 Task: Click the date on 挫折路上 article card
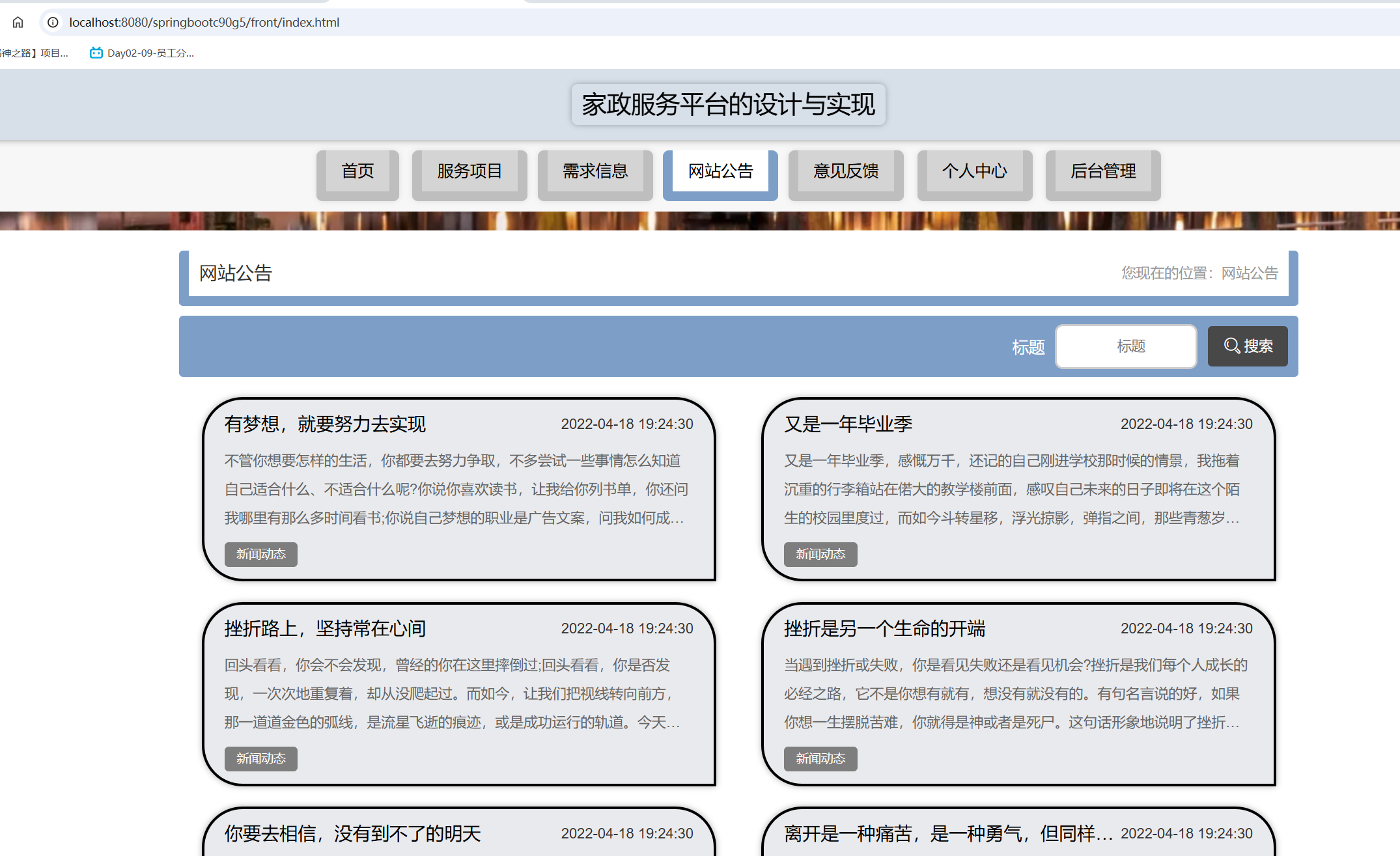click(627, 629)
